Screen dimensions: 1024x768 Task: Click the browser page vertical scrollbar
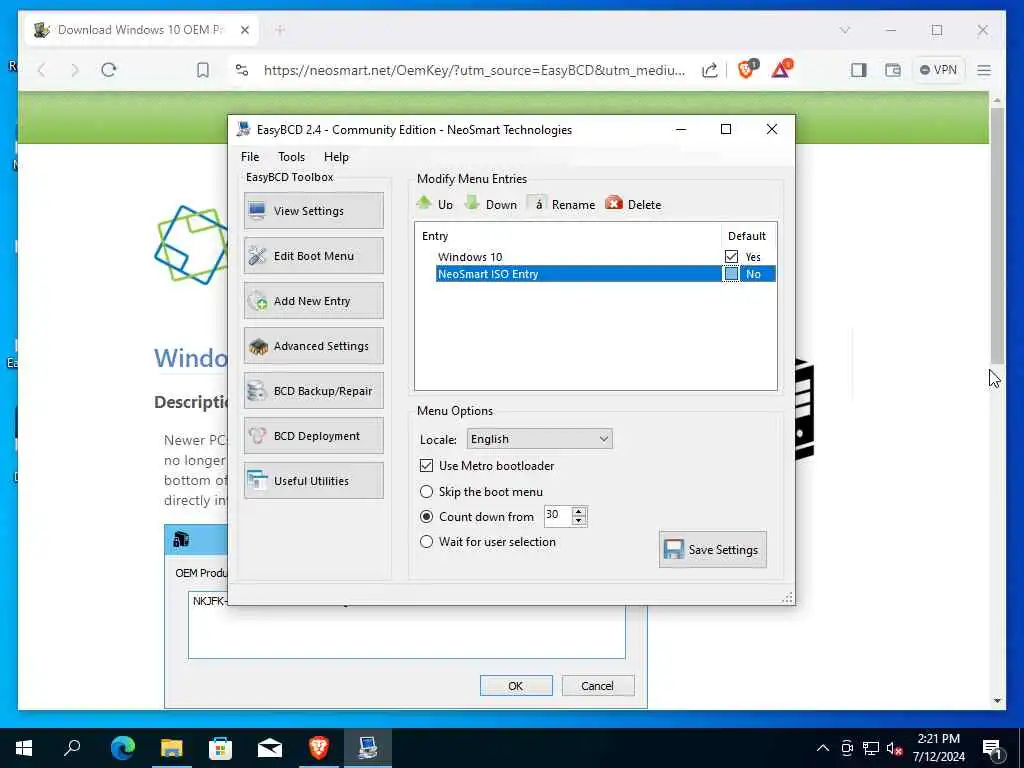pos(997,235)
